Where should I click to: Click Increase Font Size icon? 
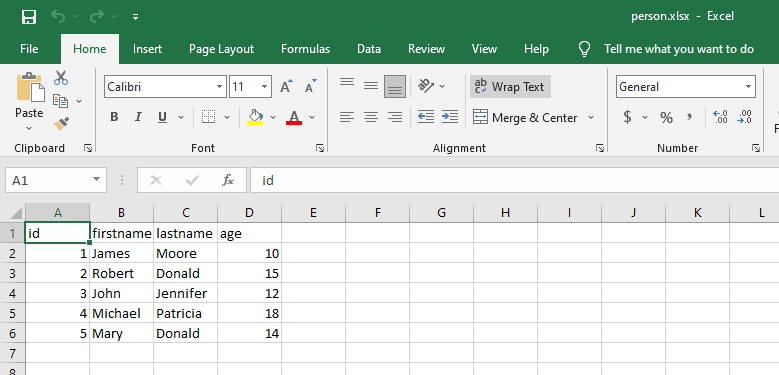point(286,86)
